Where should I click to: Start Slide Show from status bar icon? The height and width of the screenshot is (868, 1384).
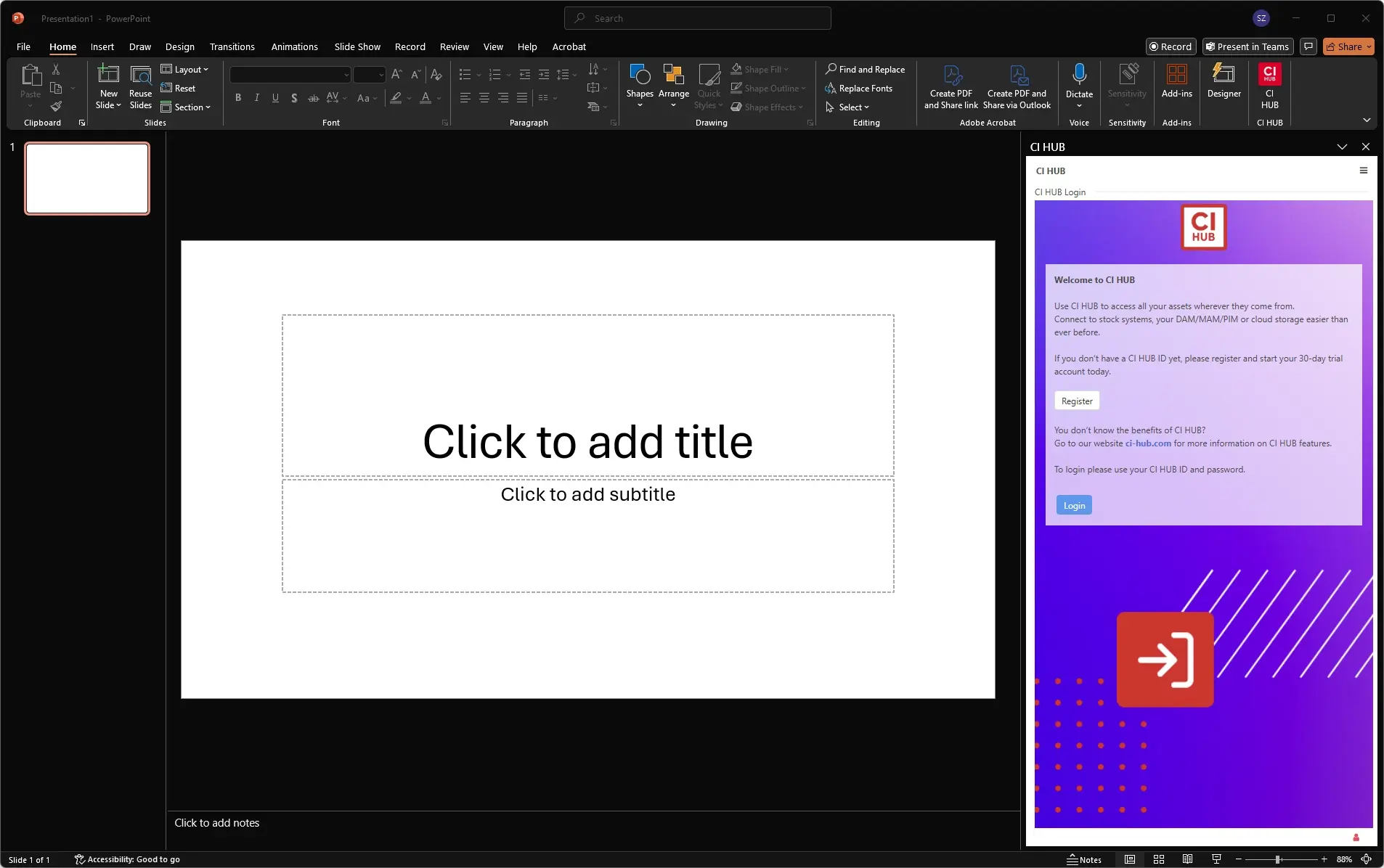point(1216,859)
